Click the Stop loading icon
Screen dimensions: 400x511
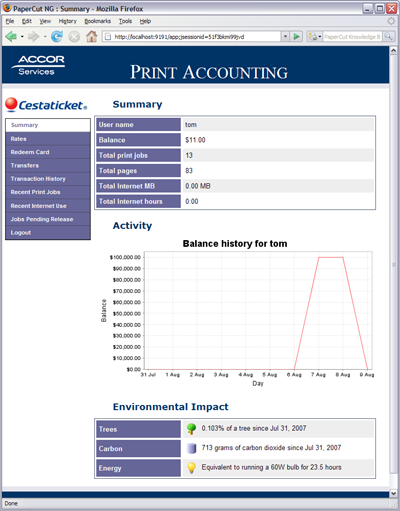(74, 36)
